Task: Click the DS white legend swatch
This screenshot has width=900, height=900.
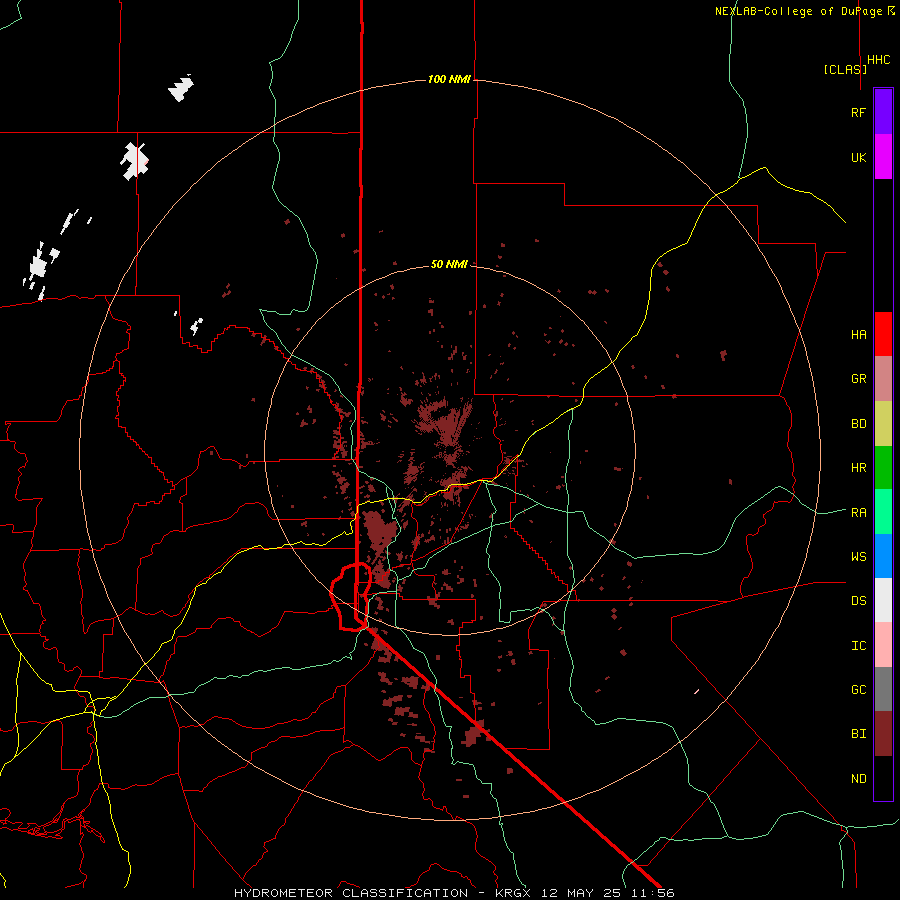Action: [883, 600]
